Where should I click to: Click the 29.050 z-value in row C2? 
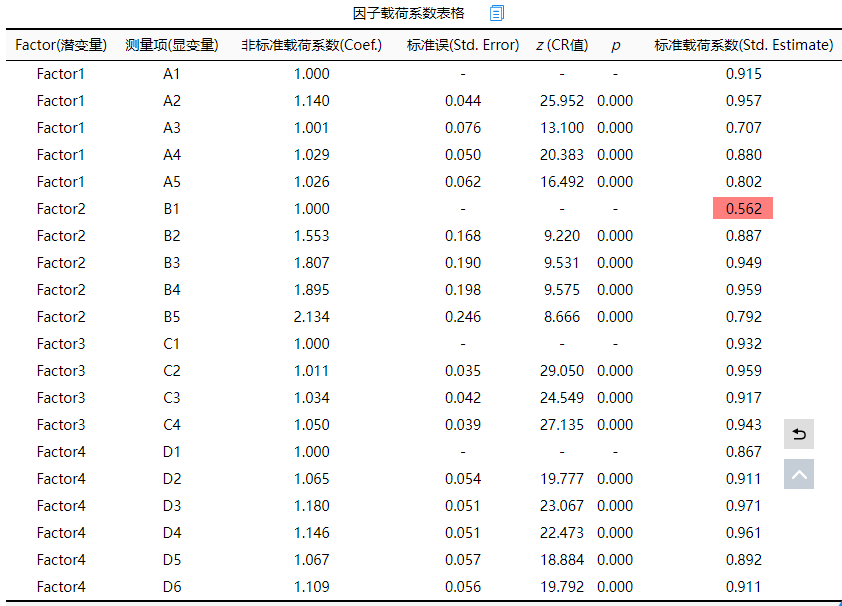pyautogui.click(x=561, y=370)
